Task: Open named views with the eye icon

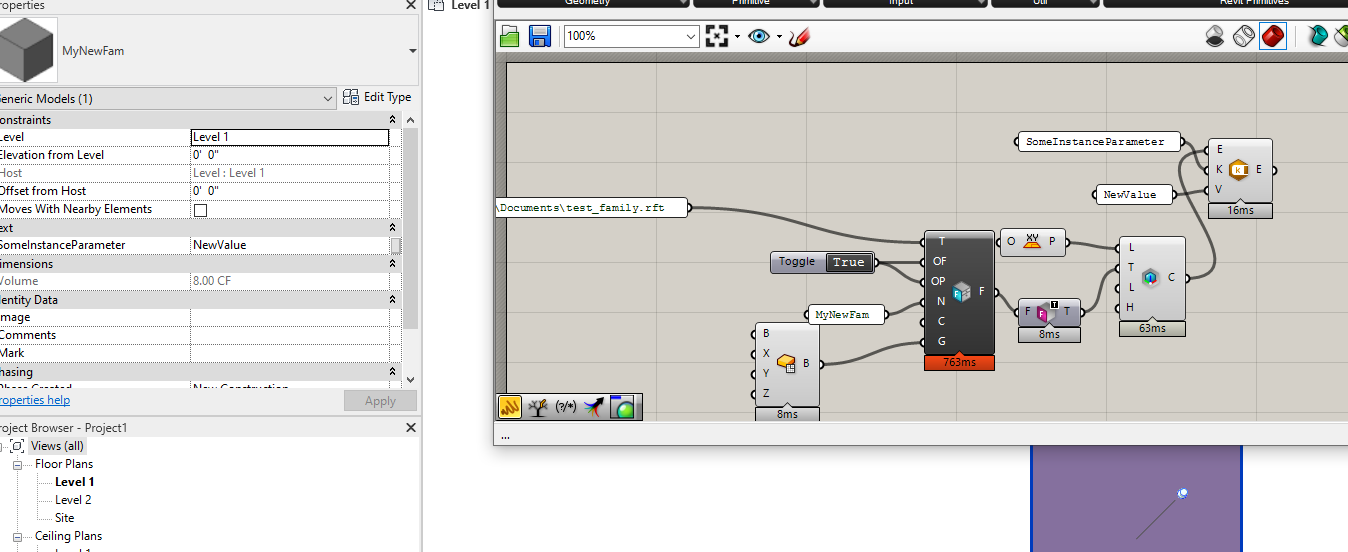Action: pos(759,36)
